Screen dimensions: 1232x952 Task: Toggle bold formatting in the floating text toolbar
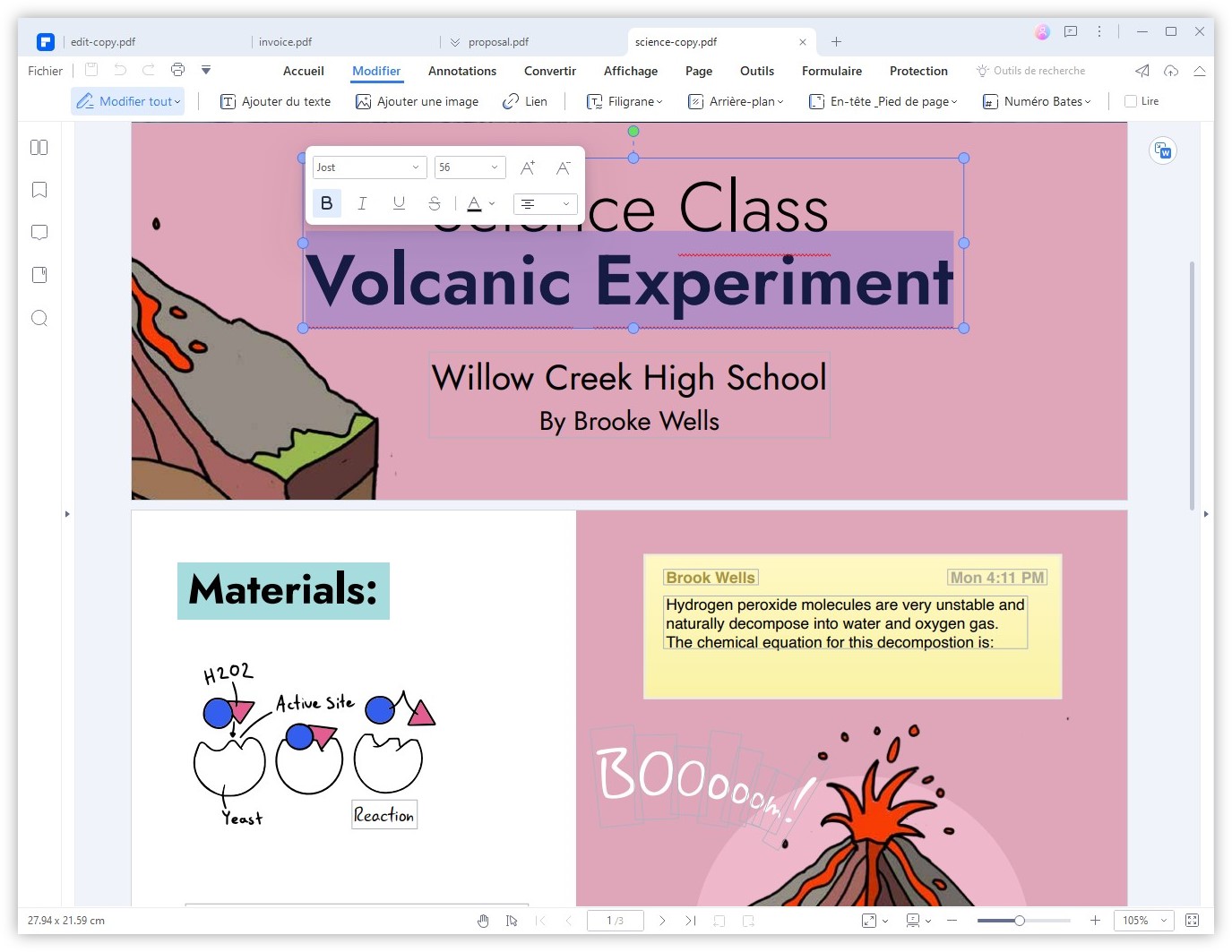click(x=326, y=203)
